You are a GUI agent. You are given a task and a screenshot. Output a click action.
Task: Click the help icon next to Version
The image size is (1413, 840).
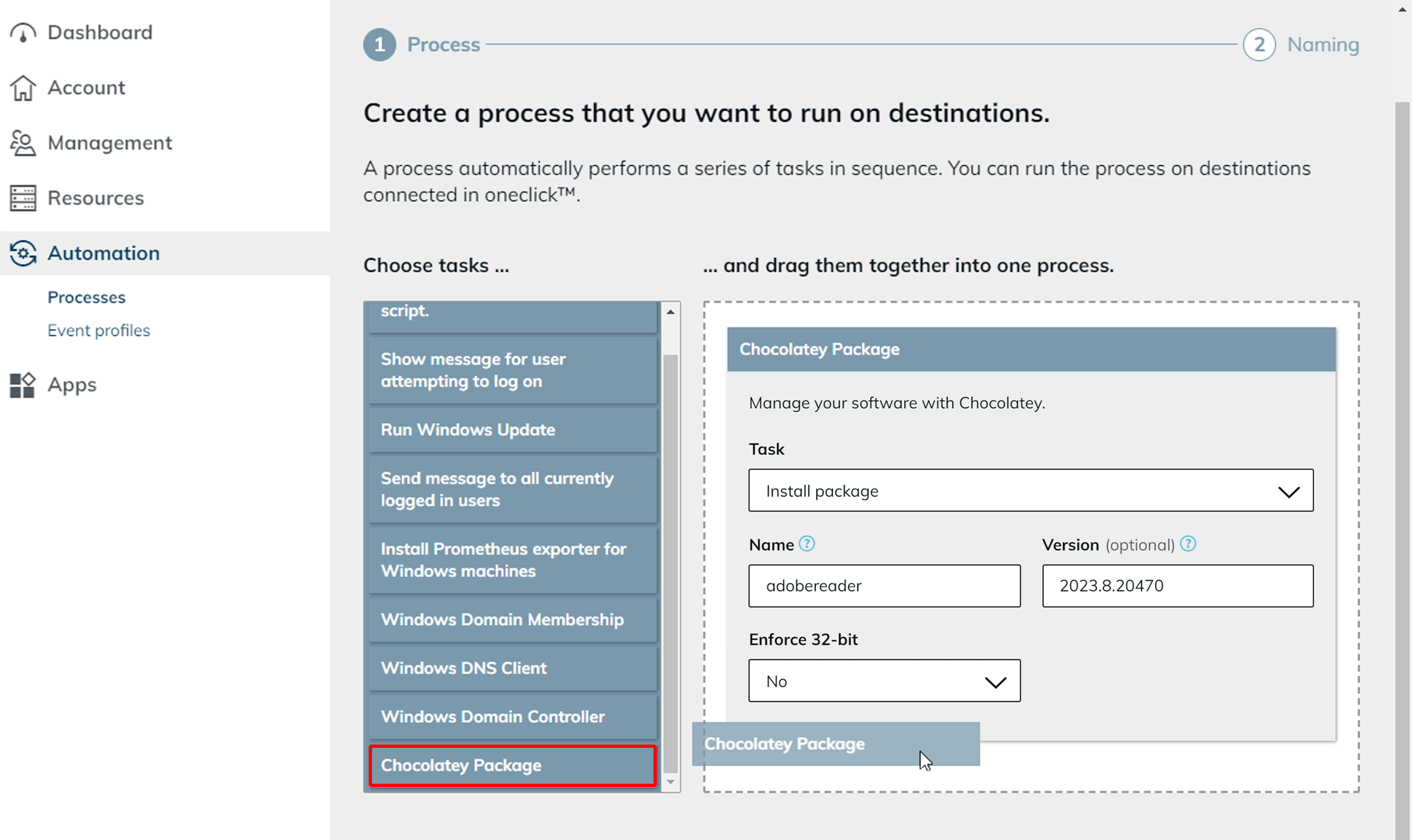pos(1188,544)
